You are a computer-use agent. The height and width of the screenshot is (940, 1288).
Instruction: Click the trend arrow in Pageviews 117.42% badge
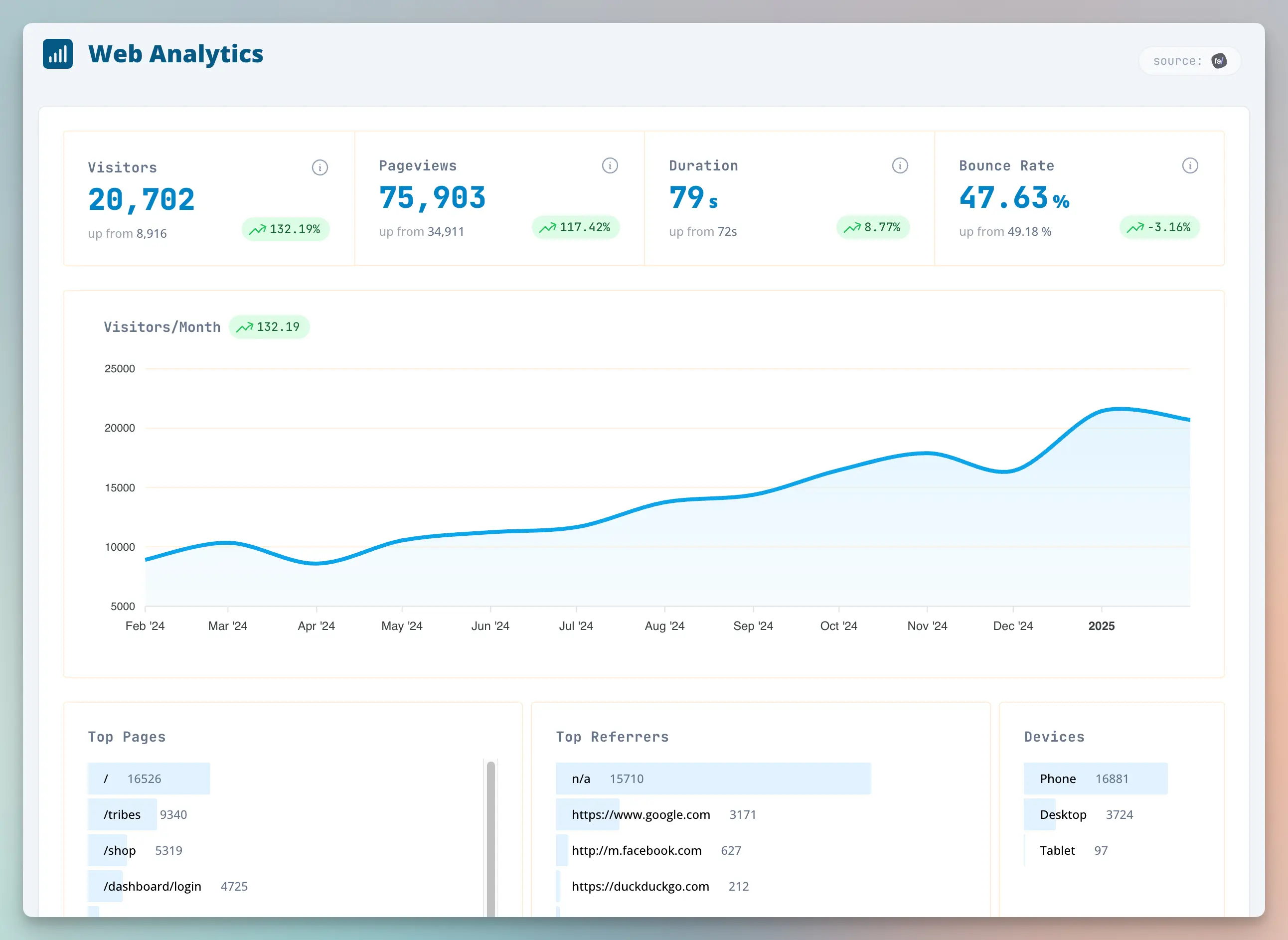tap(548, 228)
